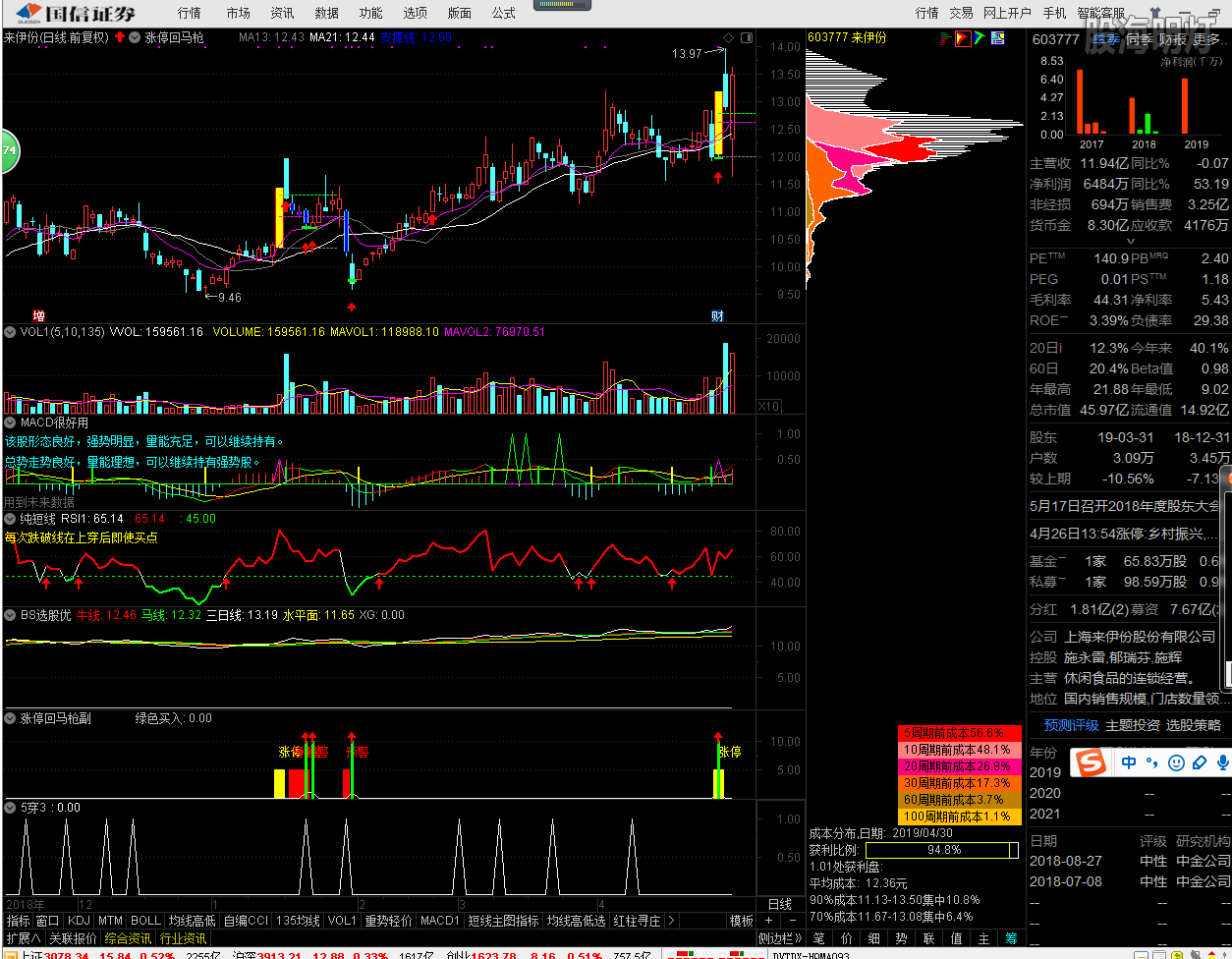Image resolution: width=1232 pixels, height=959 pixels.
Task: Open the 模板 template dropdown
Action: tap(742, 921)
